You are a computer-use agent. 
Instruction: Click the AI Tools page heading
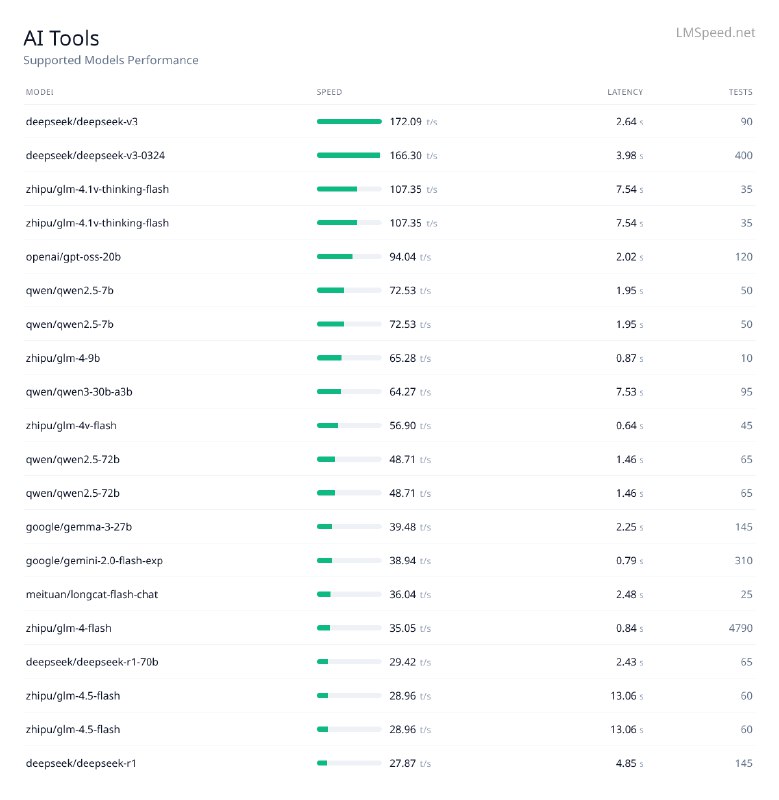click(61, 38)
